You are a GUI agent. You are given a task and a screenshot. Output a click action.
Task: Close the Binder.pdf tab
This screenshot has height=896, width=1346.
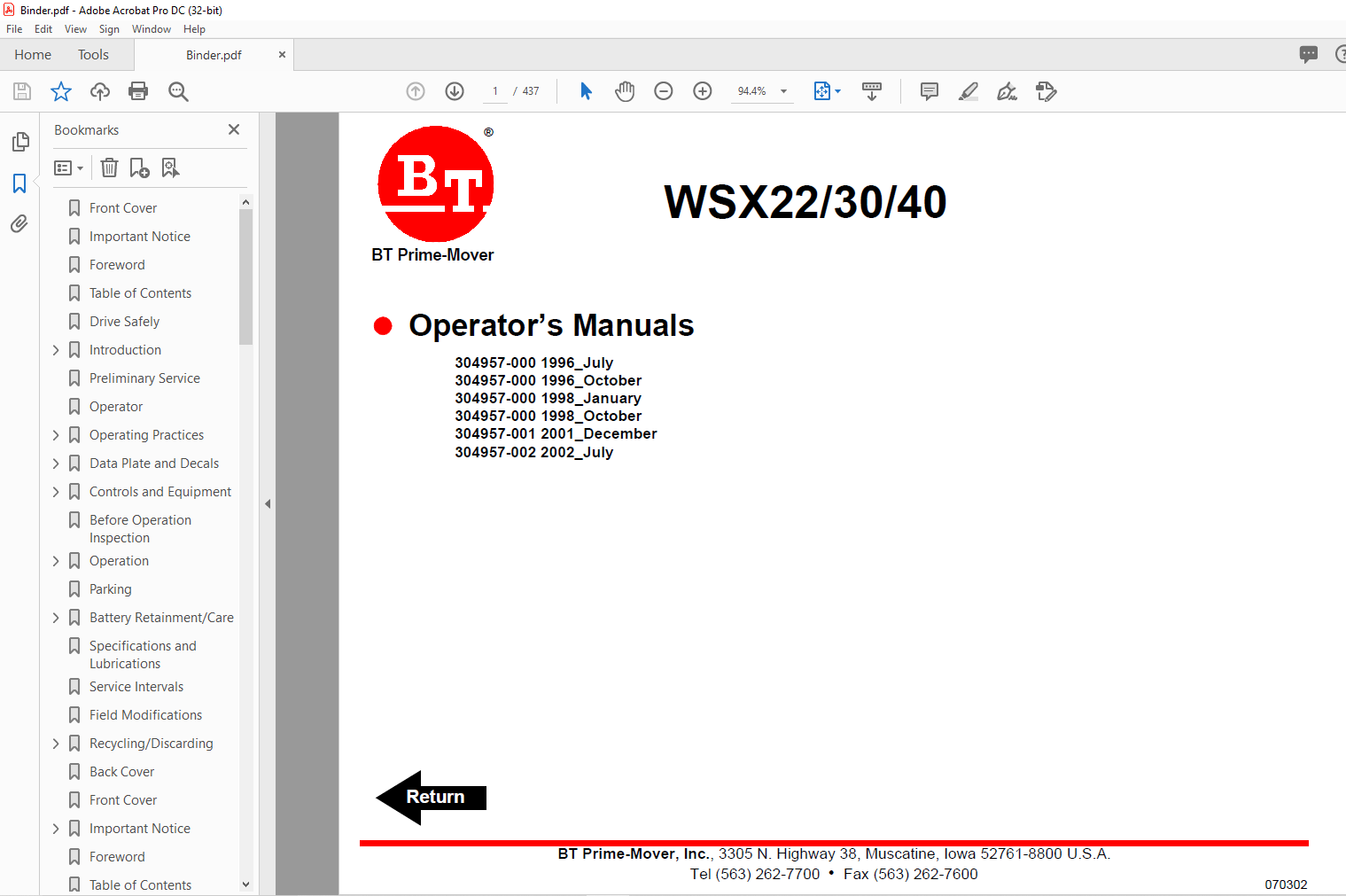pos(282,55)
